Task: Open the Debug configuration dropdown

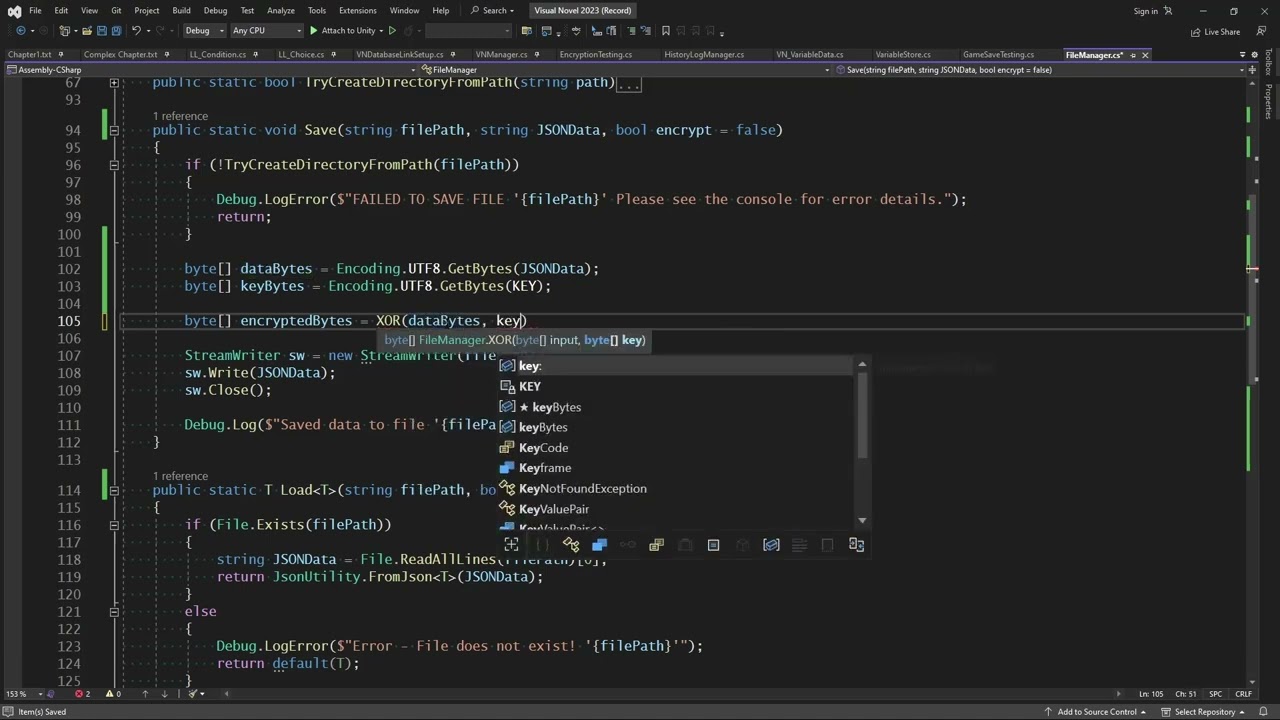Action: point(204,31)
